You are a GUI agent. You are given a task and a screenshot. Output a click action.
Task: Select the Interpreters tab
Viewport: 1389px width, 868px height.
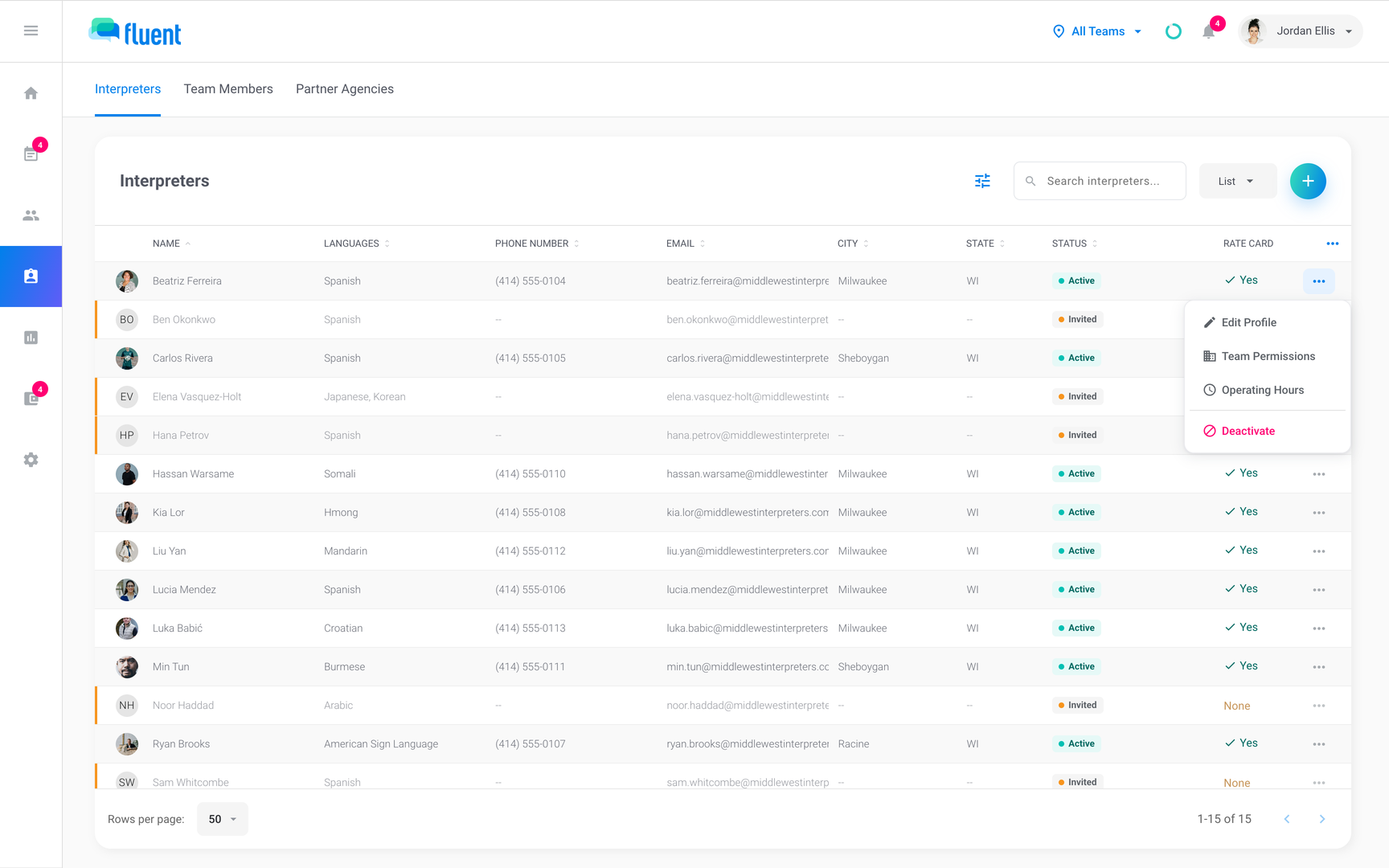coord(128,89)
